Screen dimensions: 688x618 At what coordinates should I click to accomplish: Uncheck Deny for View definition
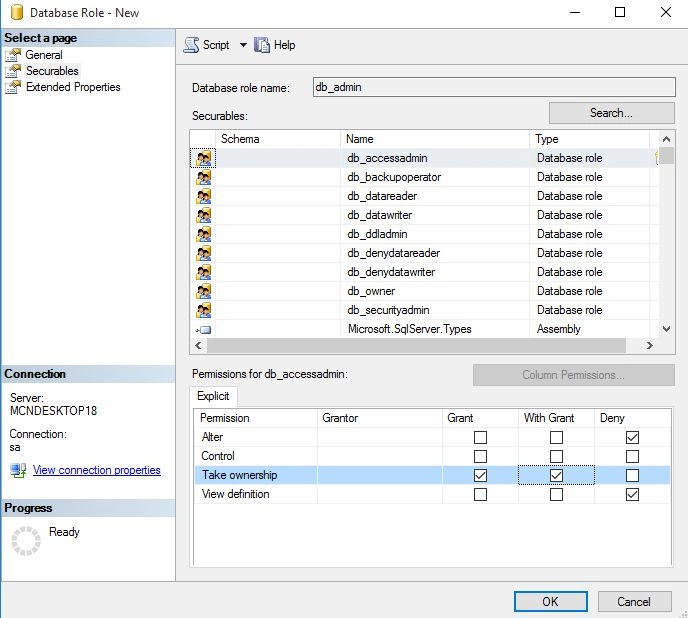tap(632, 494)
